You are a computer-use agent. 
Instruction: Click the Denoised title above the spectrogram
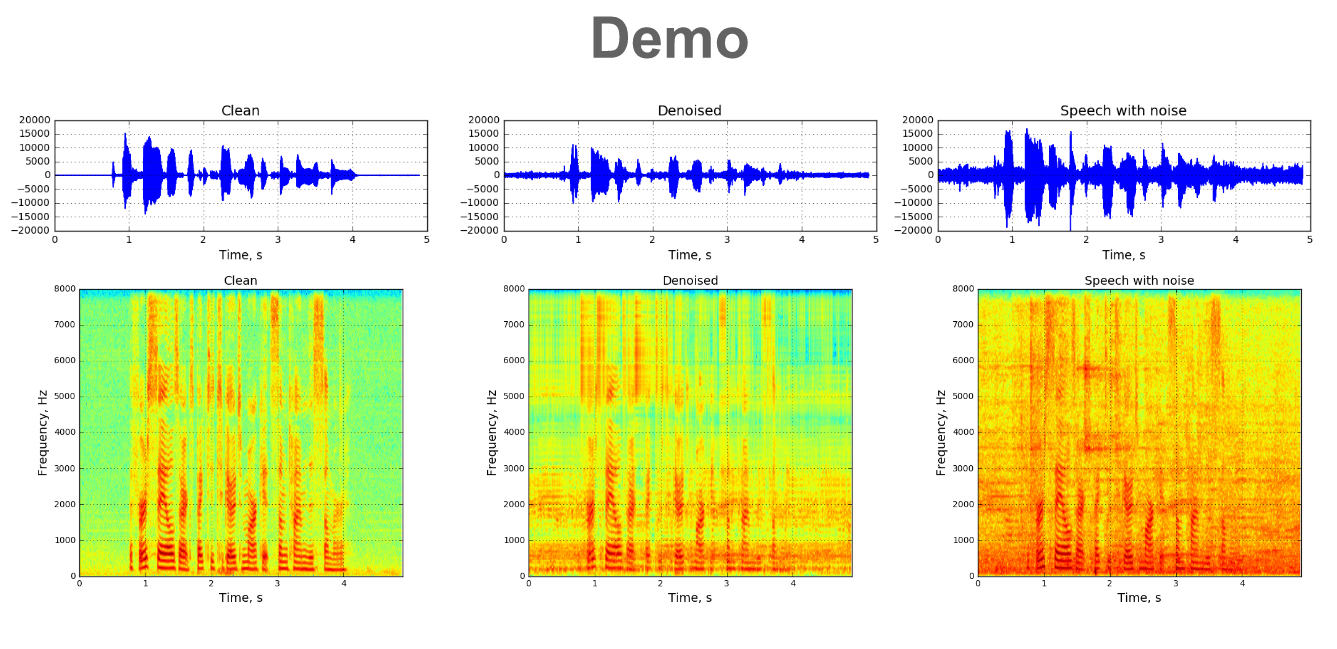click(x=690, y=281)
